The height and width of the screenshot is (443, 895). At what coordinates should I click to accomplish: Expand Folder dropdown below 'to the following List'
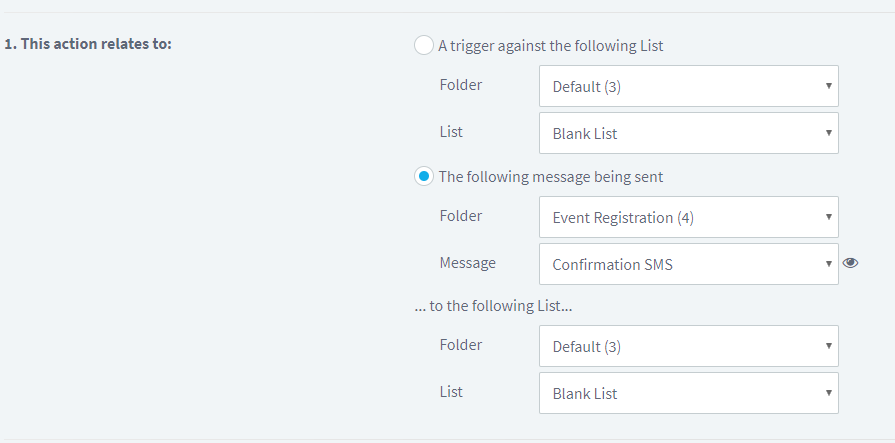pos(688,346)
